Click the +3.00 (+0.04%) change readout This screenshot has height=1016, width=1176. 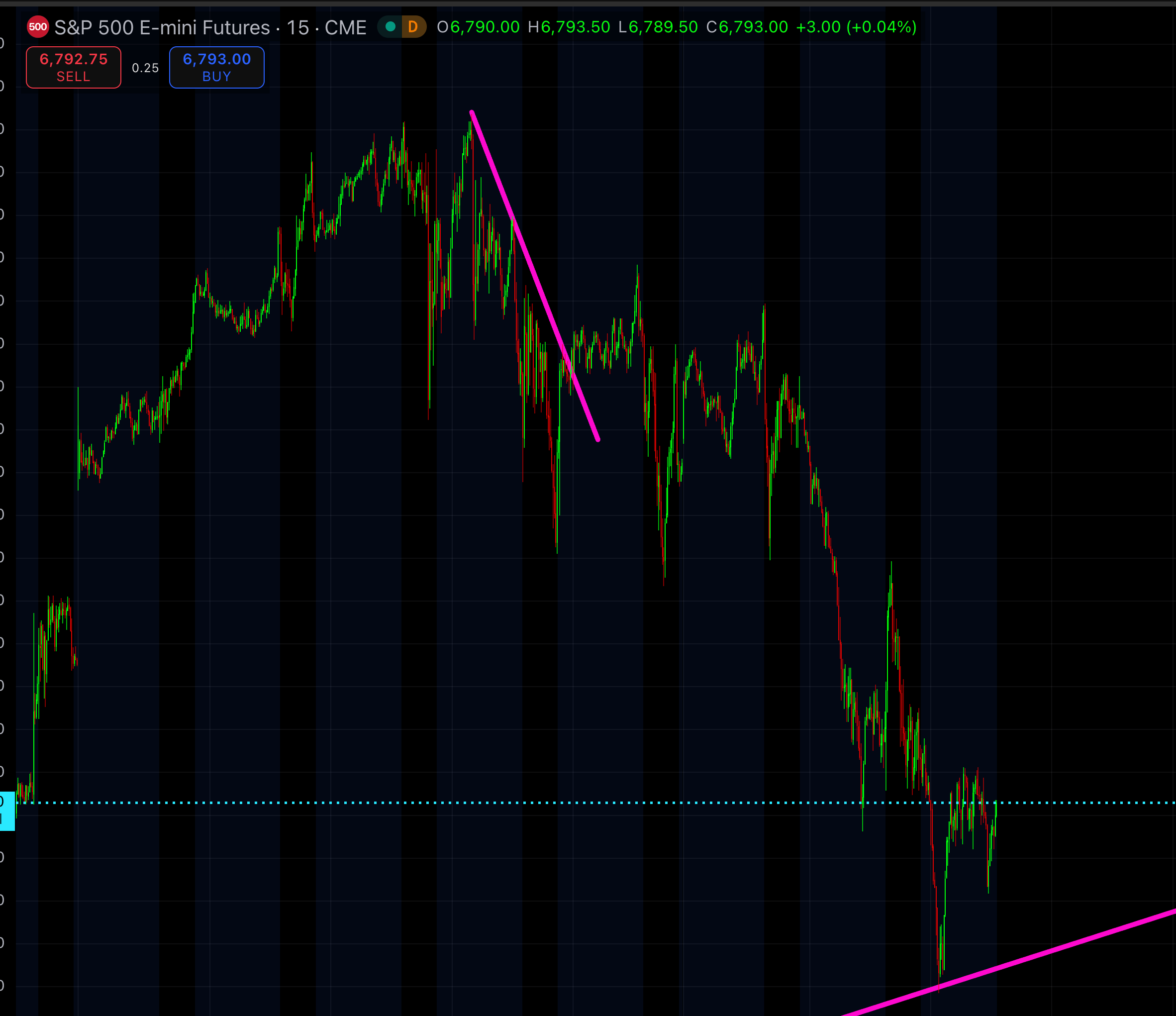(x=856, y=27)
